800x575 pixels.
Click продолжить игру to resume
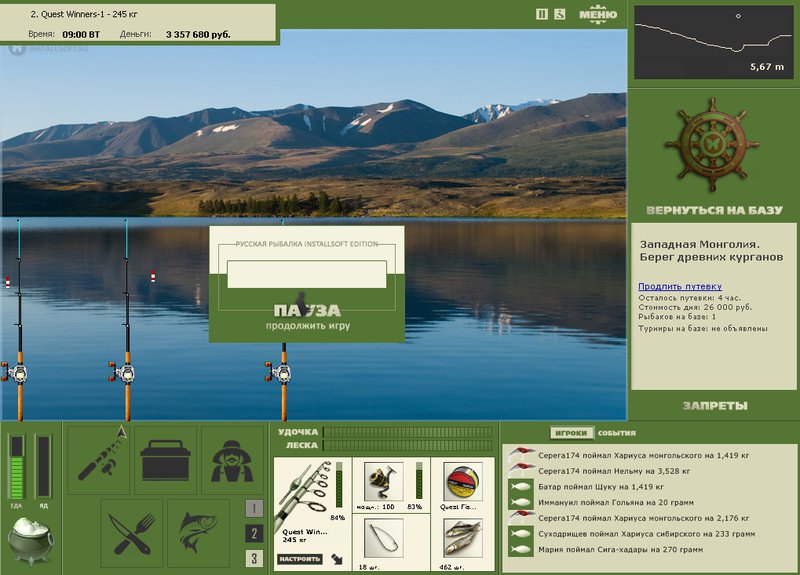click(x=308, y=326)
